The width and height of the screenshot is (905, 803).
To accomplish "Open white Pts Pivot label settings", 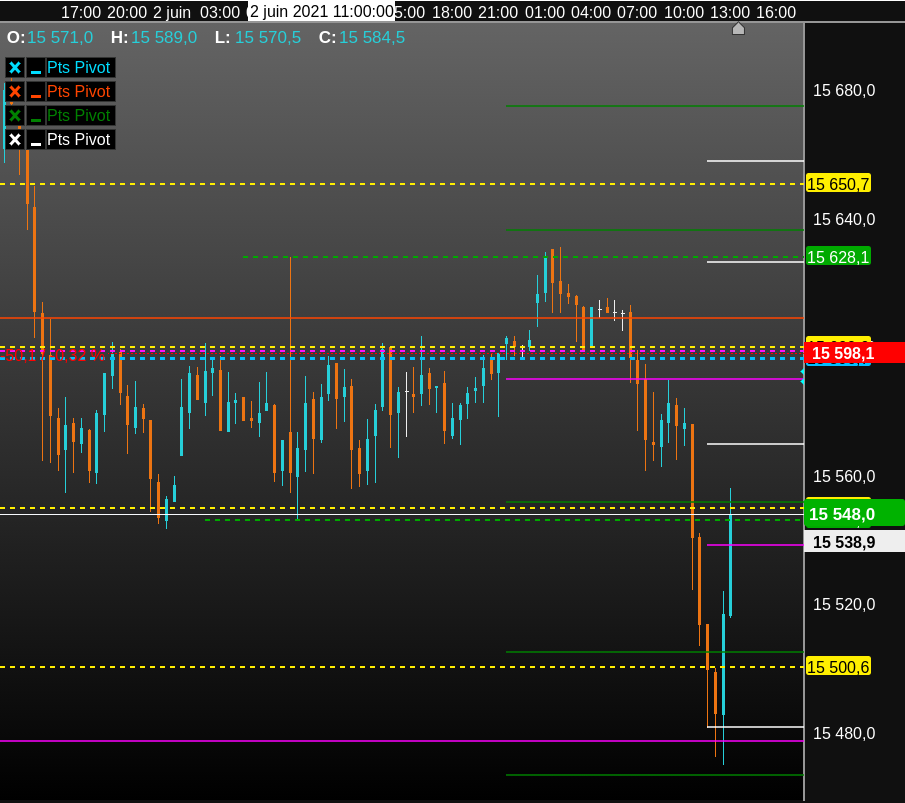I will click(78, 140).
